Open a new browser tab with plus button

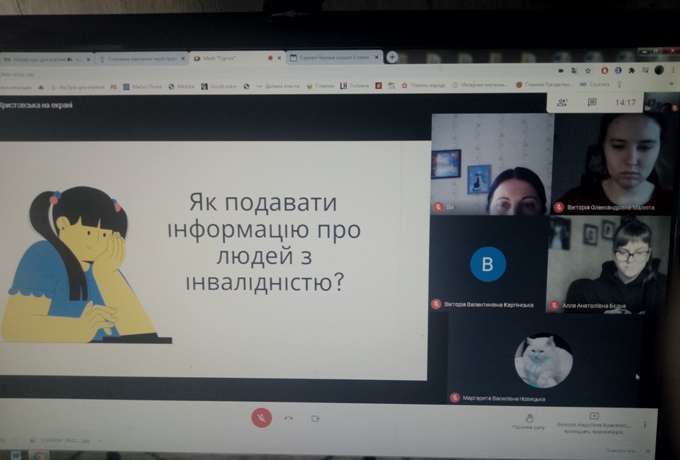392,57
